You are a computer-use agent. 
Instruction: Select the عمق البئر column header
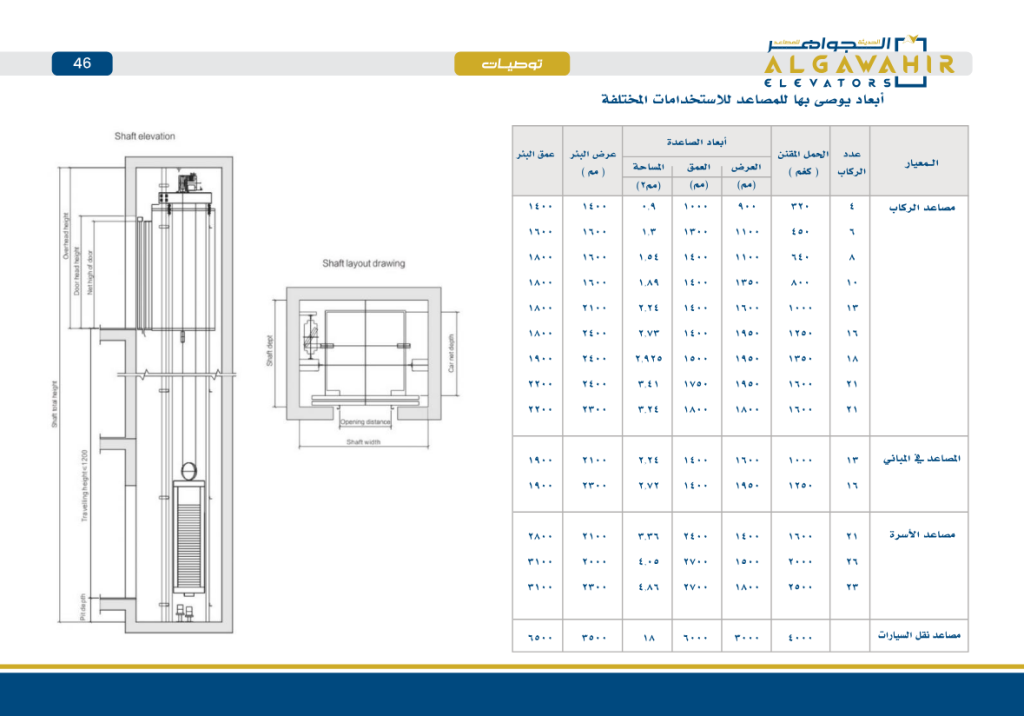tap(537, 154)
